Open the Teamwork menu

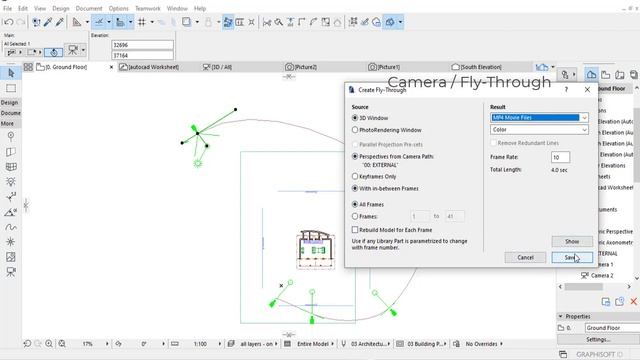click(148, 8)
